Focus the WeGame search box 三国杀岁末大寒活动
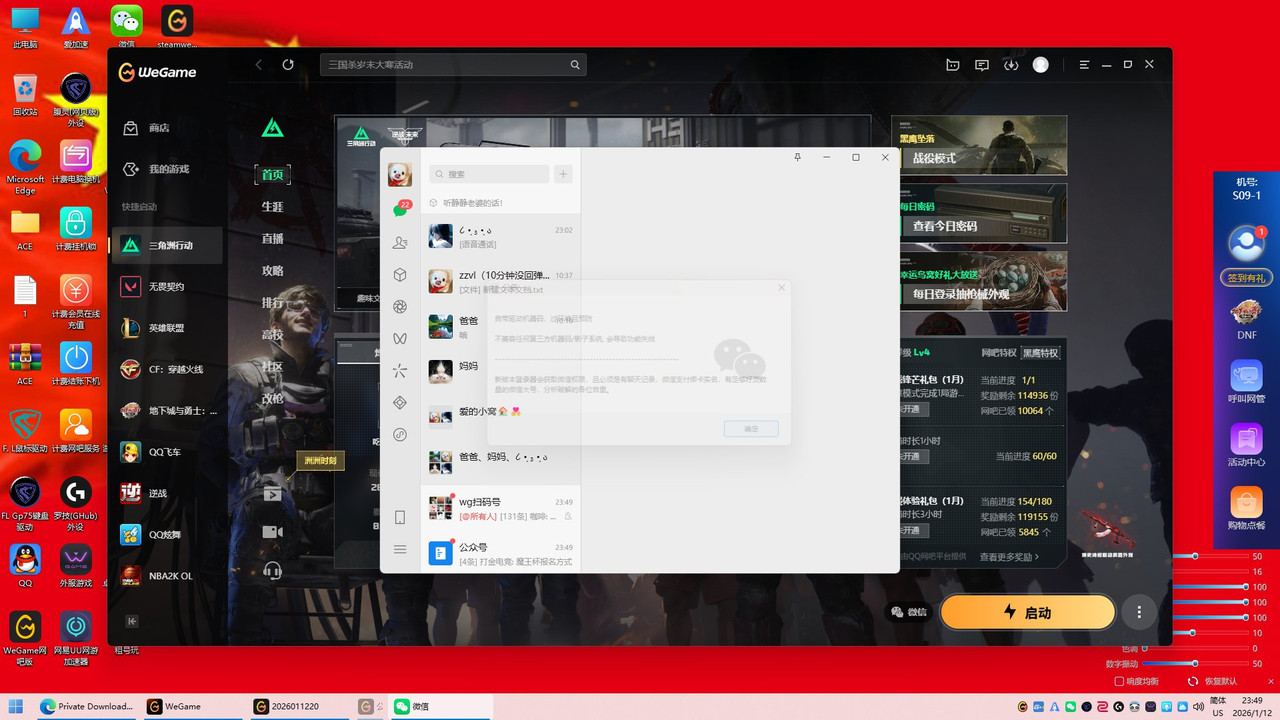Viewport: 1280px width, 720px height. click(x=453, y=64)
